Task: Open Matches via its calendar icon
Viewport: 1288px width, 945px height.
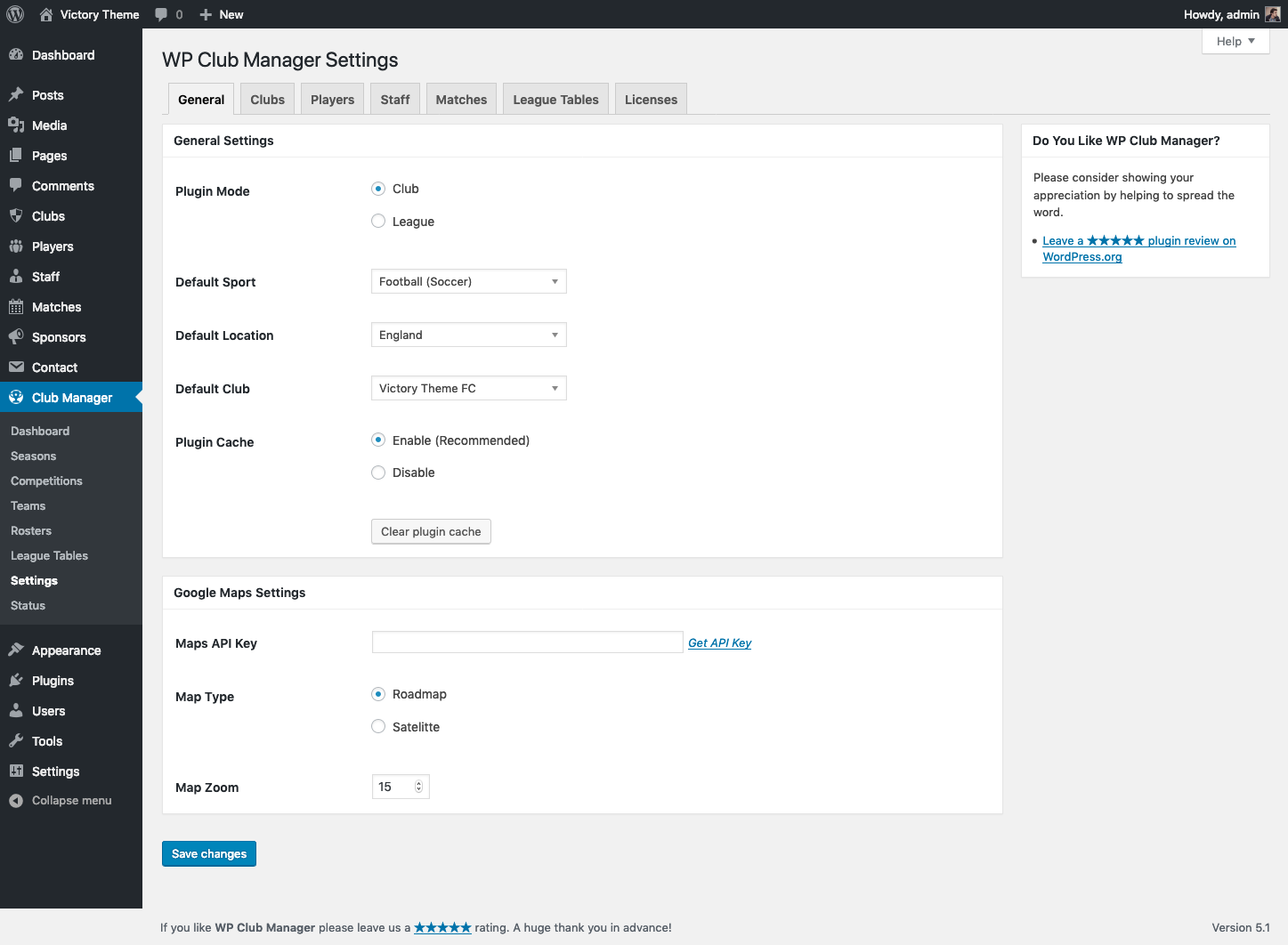Action: tap(16, 307)
